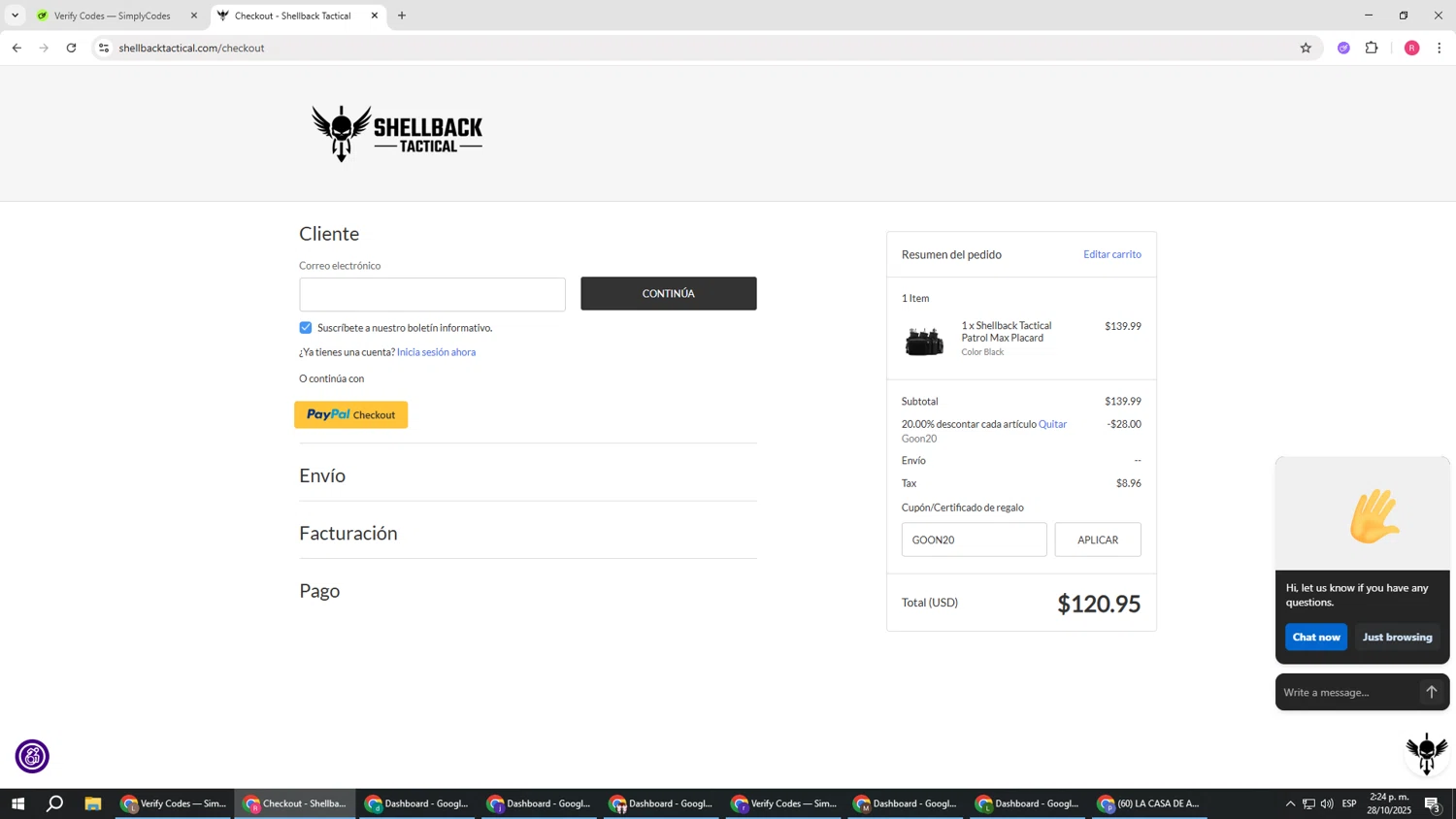Open File Explorer from taskbar
Image resolution: width=1456 pixels, height=819 pixels.
93,803
